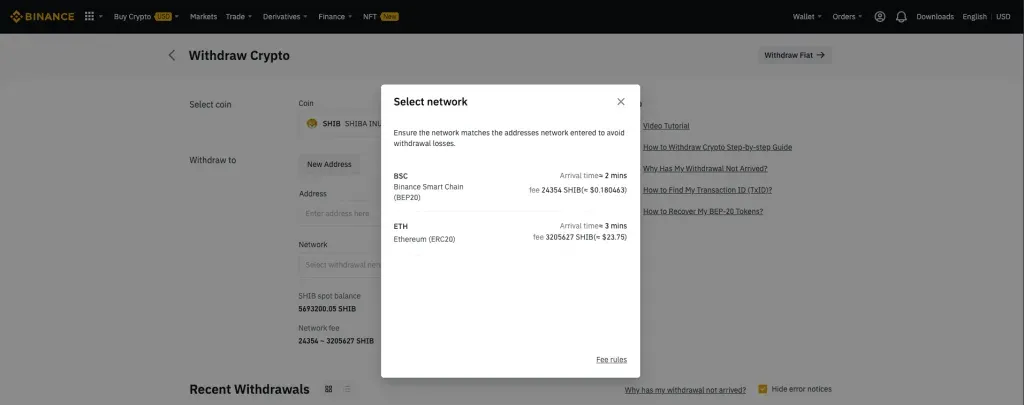Open the Orders dropdown
Viewport: 1024px width, 405px height.
pyautogui.click(x=847, y=16)
